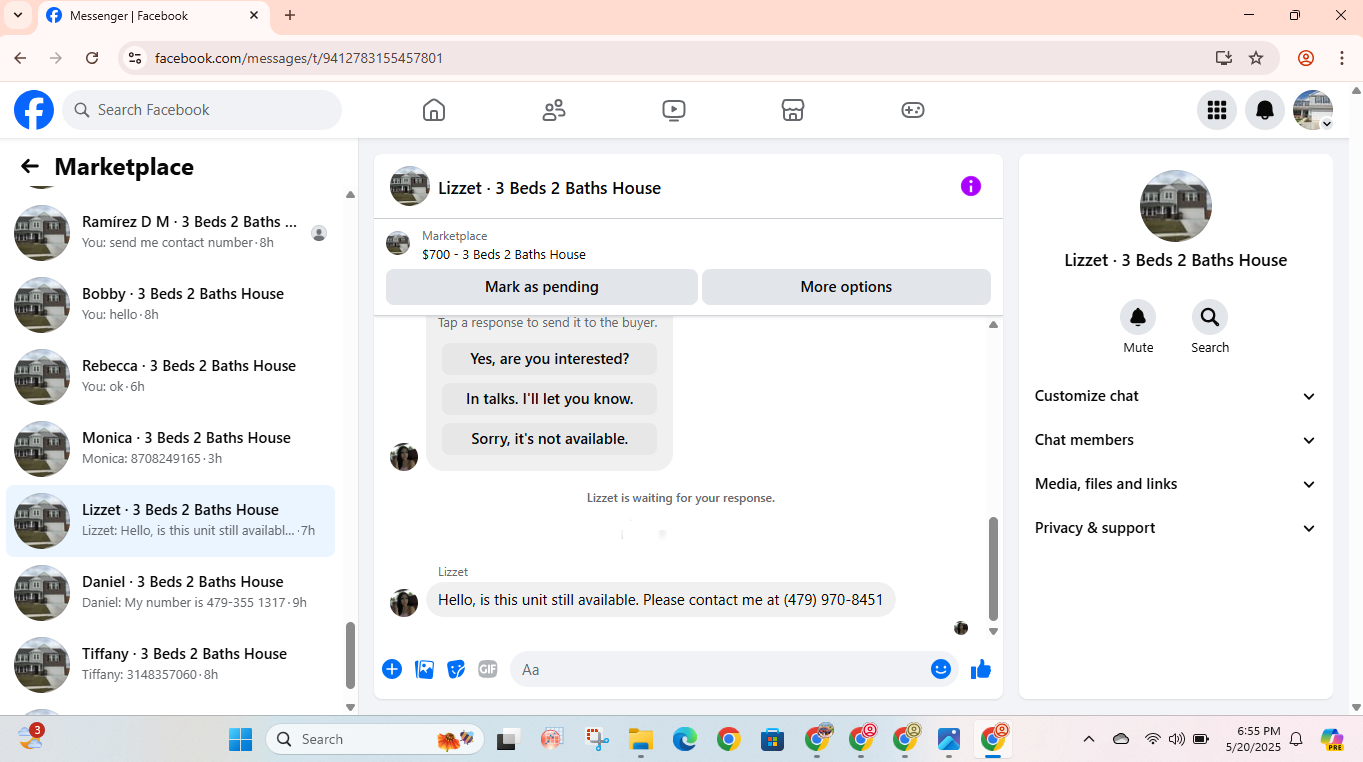The image size is (1363, 762).
Task: Click Mark as pending button
Action: 542,287
